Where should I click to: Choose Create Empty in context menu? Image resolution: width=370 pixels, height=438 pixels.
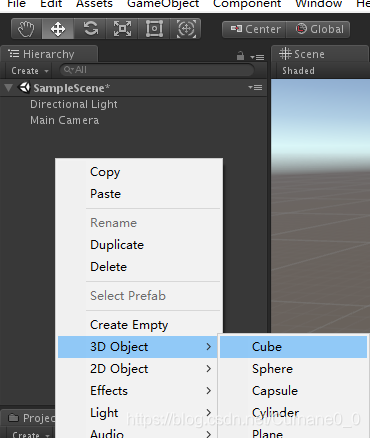[139, 325]
